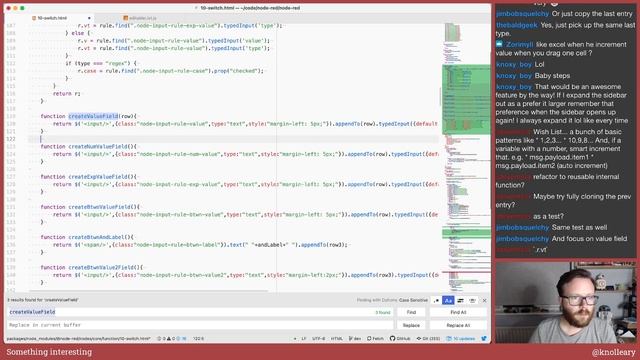Viewport: 640px width, 360px height.
Task: Open the cursor position 122:6 indicator
Action: (198, 339)
